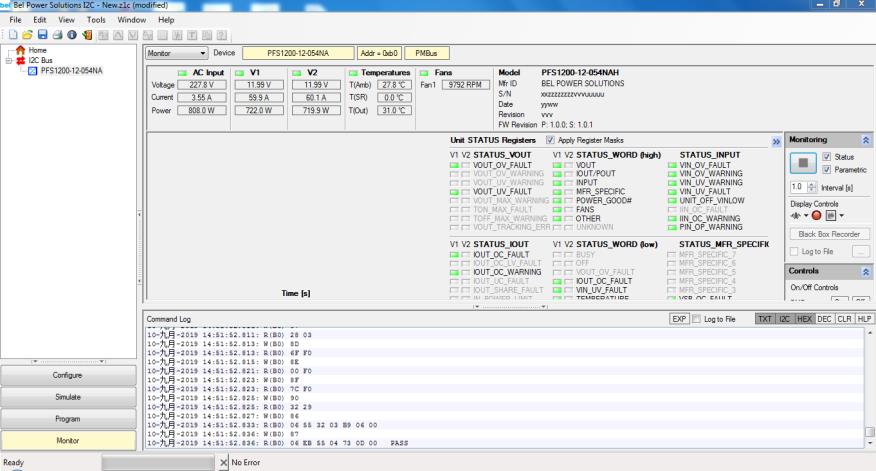Click the Configure button in left sidebar
This screenshot has height=471, width=876.
tap(66, 375)
